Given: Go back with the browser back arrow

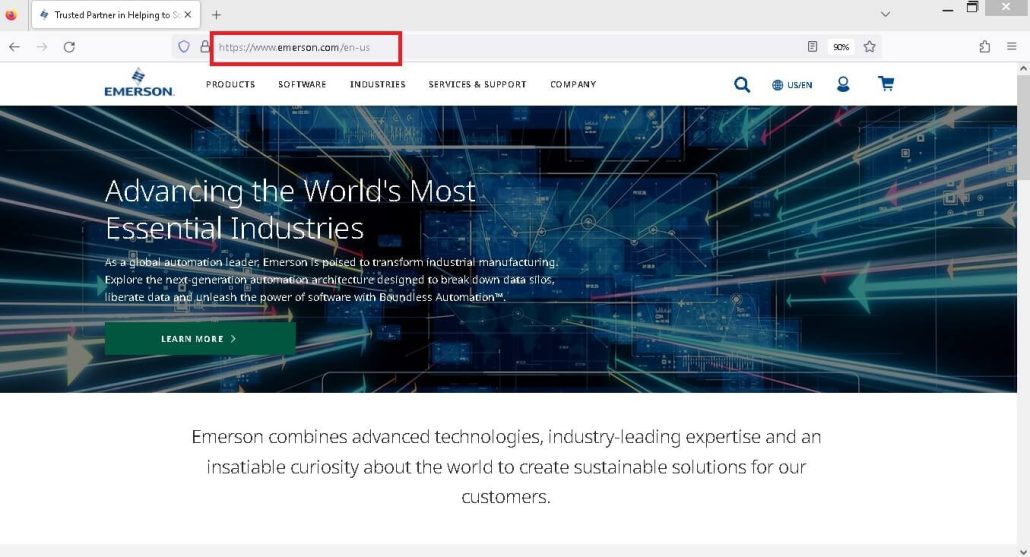Looking at the screenshot, I should tap(14, 47).
